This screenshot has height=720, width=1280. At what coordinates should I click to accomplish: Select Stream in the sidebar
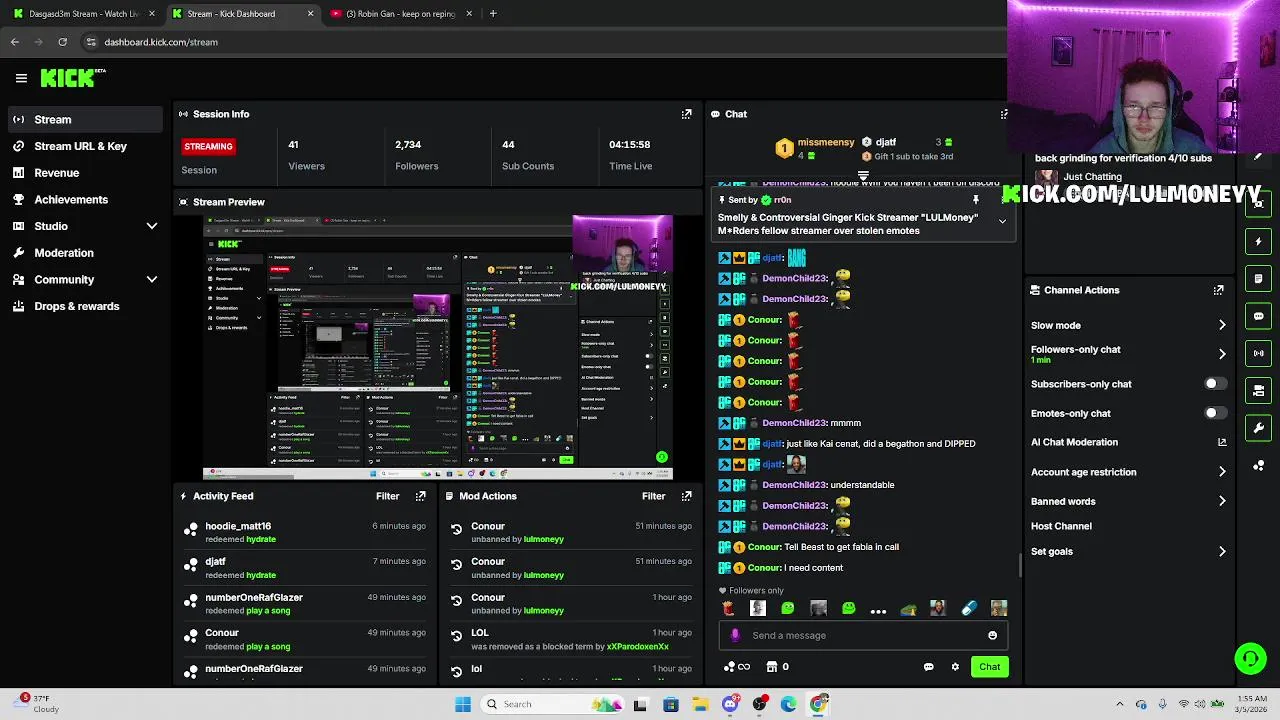click(84, 120)
